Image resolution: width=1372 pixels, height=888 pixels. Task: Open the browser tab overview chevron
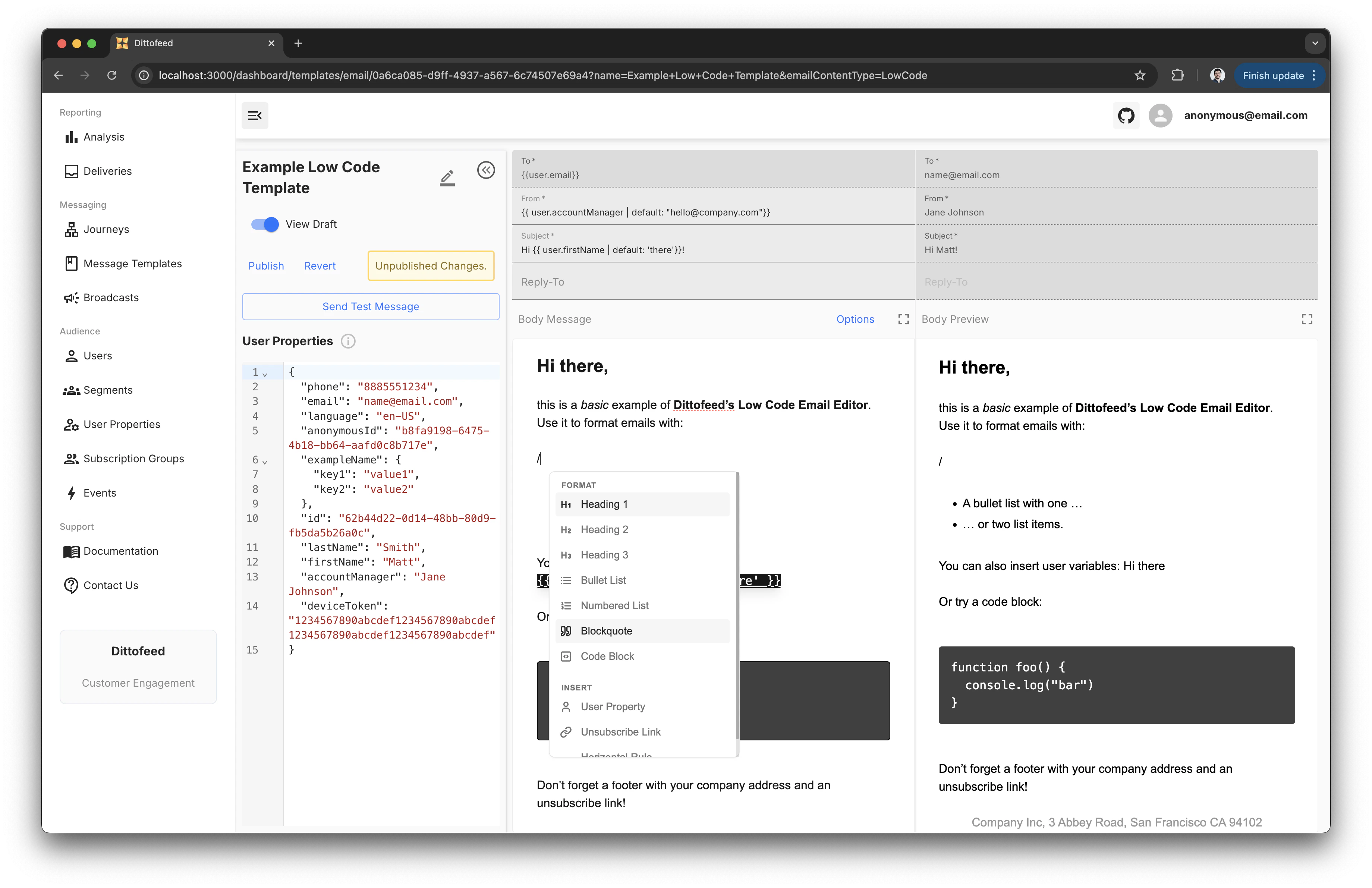(x=1314, y=42)
